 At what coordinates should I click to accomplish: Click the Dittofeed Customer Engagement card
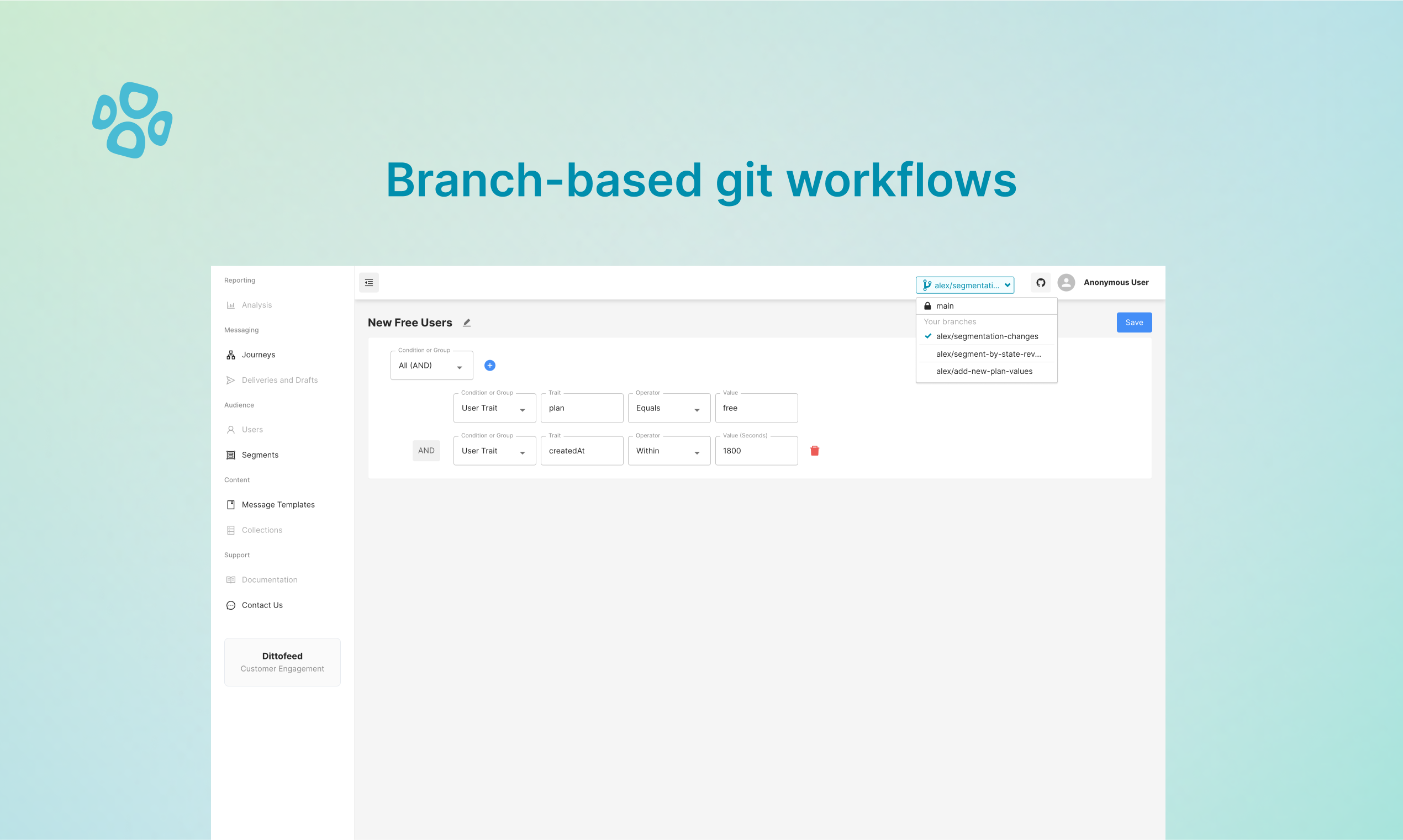click(x=282, y=662)
